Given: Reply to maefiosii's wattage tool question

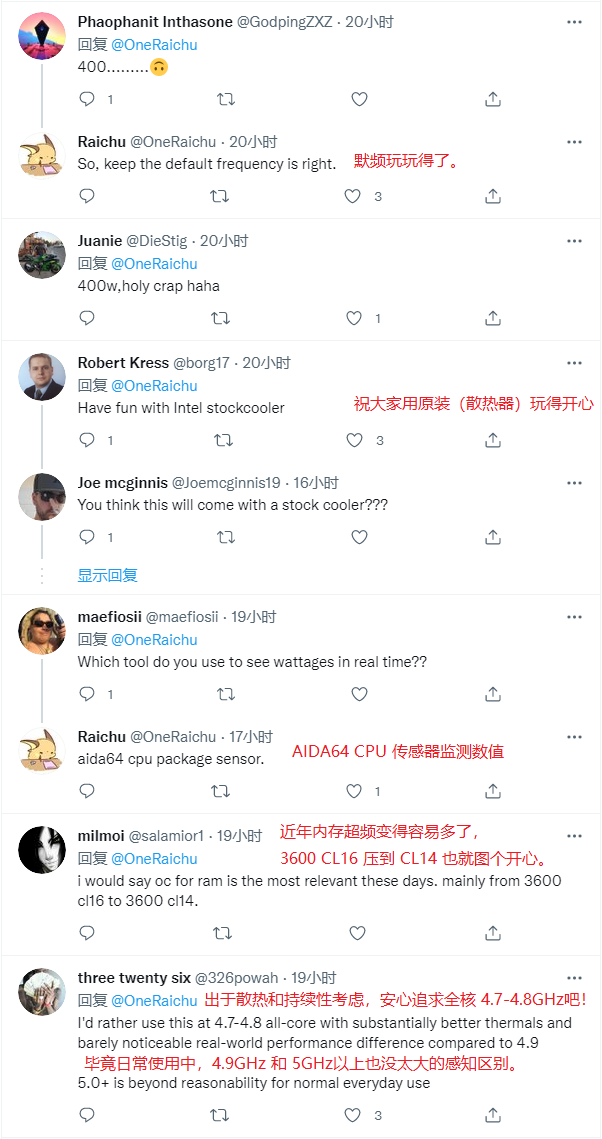Looking at the screenshot, I should point(87,694).
